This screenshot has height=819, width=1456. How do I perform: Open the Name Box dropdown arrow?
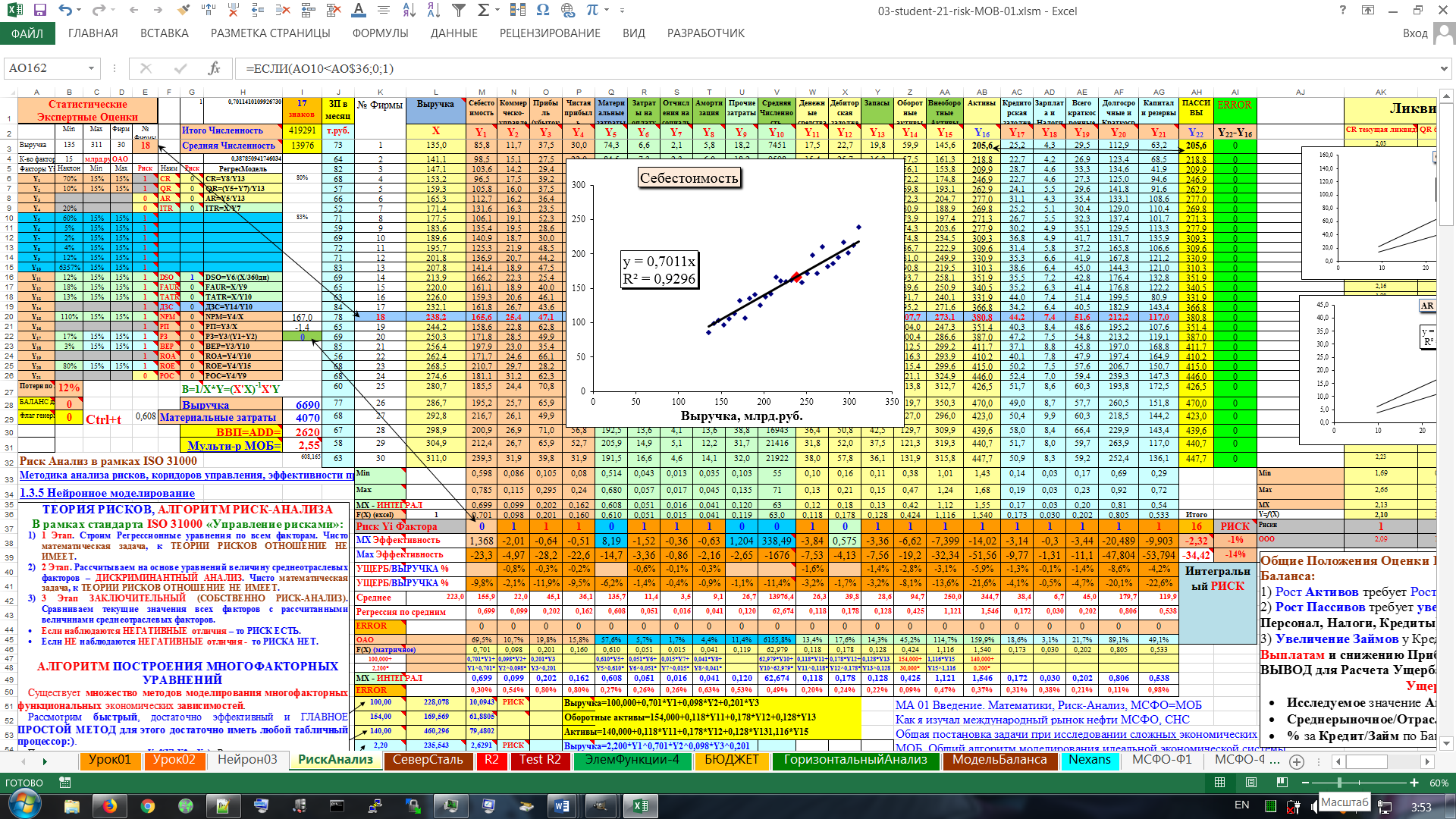pos(91,68)
